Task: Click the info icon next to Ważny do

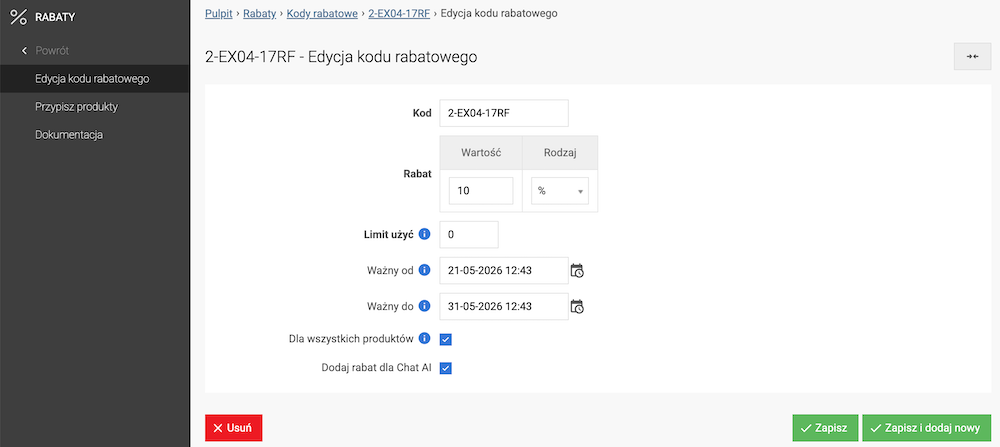Action: (x=424, y=306)
